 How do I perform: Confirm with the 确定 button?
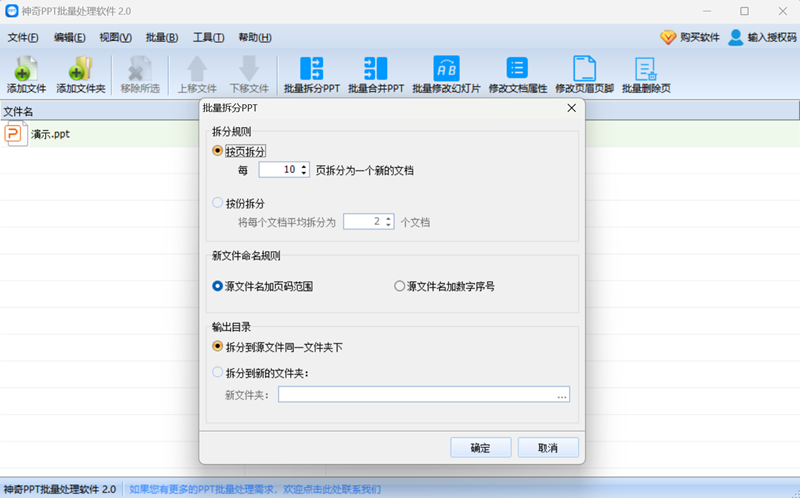[481, 447]
